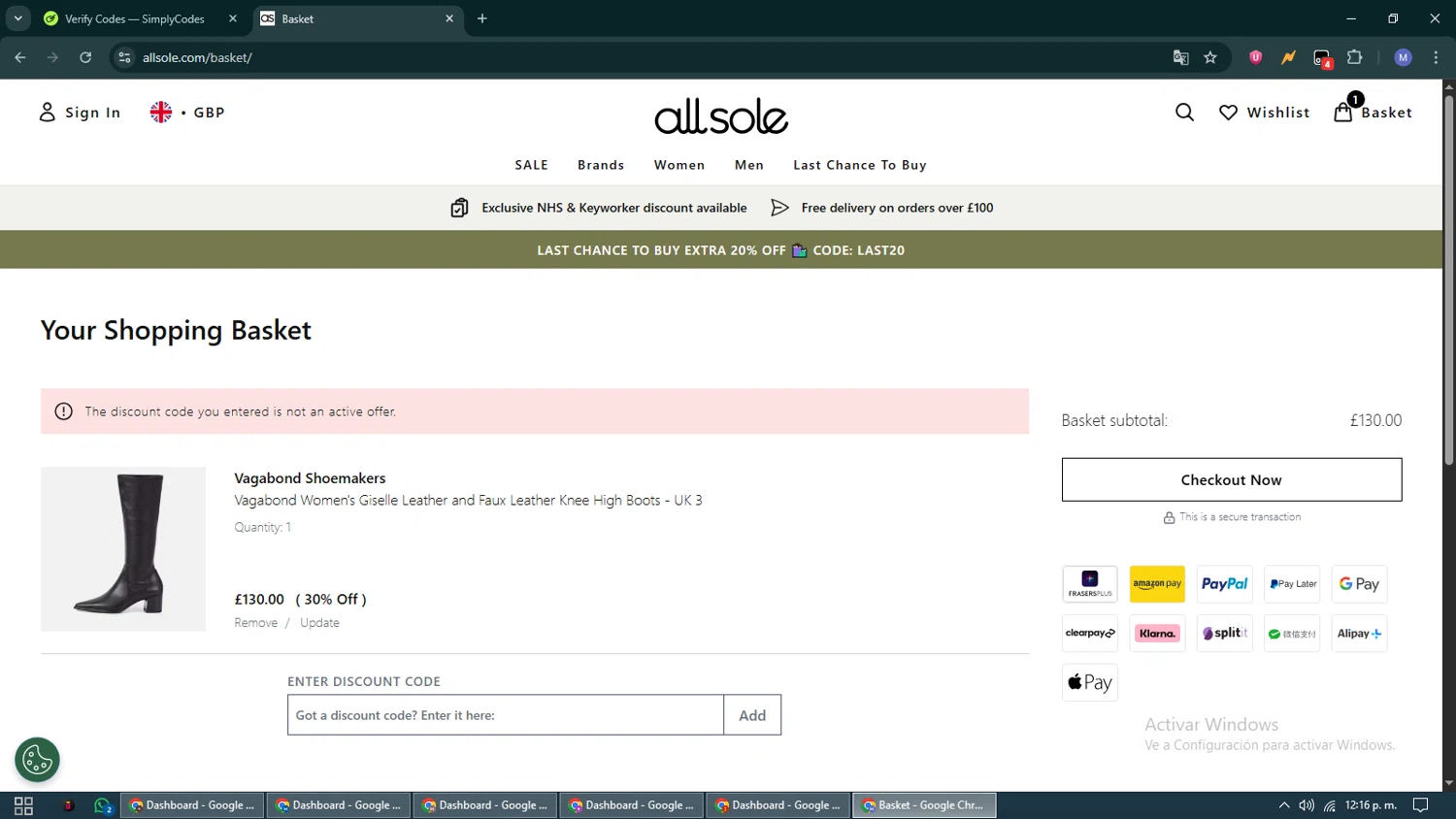Click the Add discount code button
Screen dimensions: 1456x819
(x=752, y=715)
